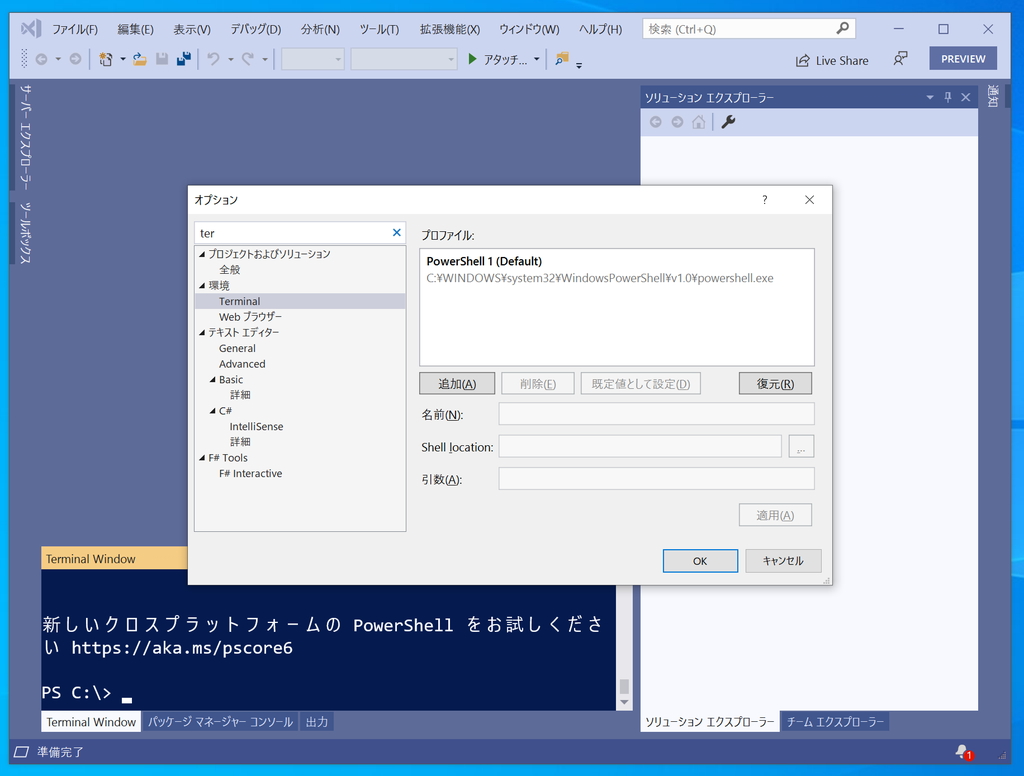1024x776 pixels.
Task: Click the Open File folder icon
Action: tap(138, 59)
